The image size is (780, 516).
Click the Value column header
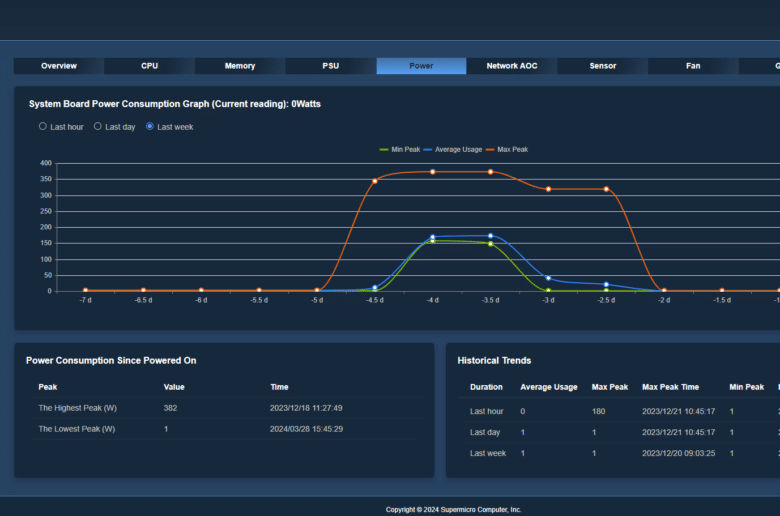tap(174, 387)
